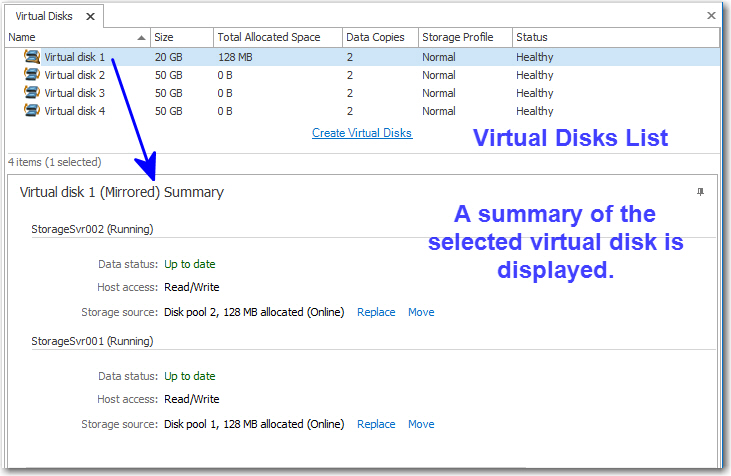
Task: Sort by the Storage Profile column header
Action: click(465, 37)
